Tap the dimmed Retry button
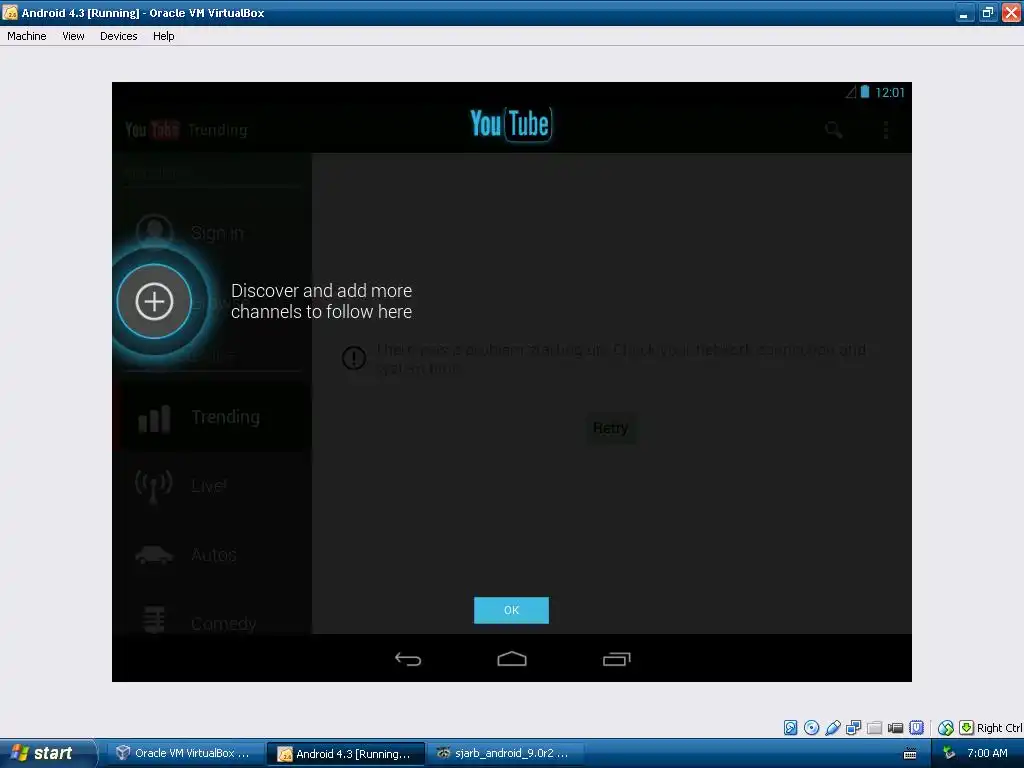1024x768 pixels. point(611,428)
